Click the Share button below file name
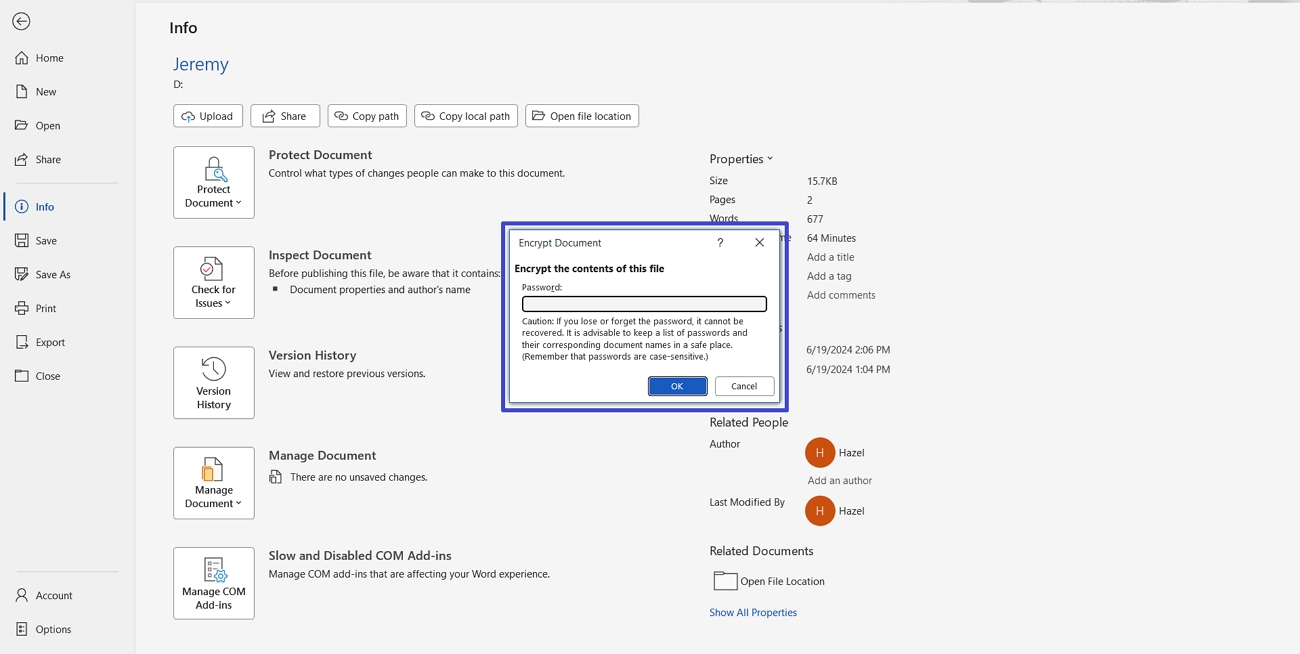 (x=285, y=116)
